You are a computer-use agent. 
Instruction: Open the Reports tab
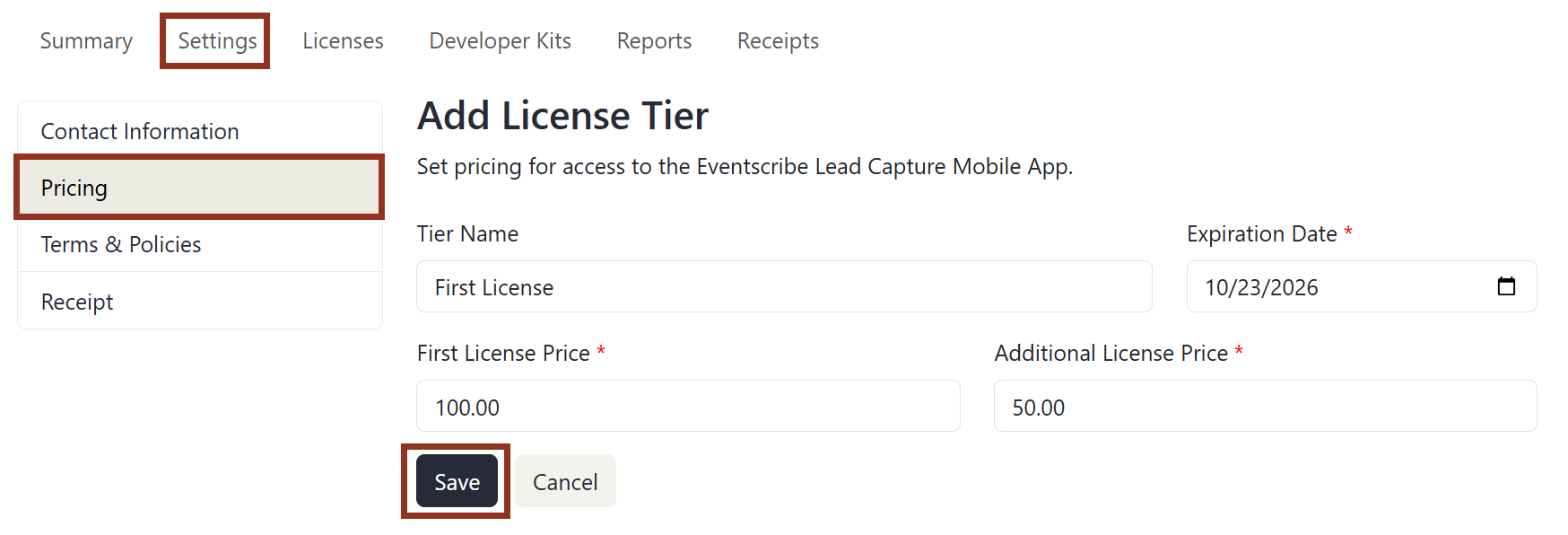(653, 40)
